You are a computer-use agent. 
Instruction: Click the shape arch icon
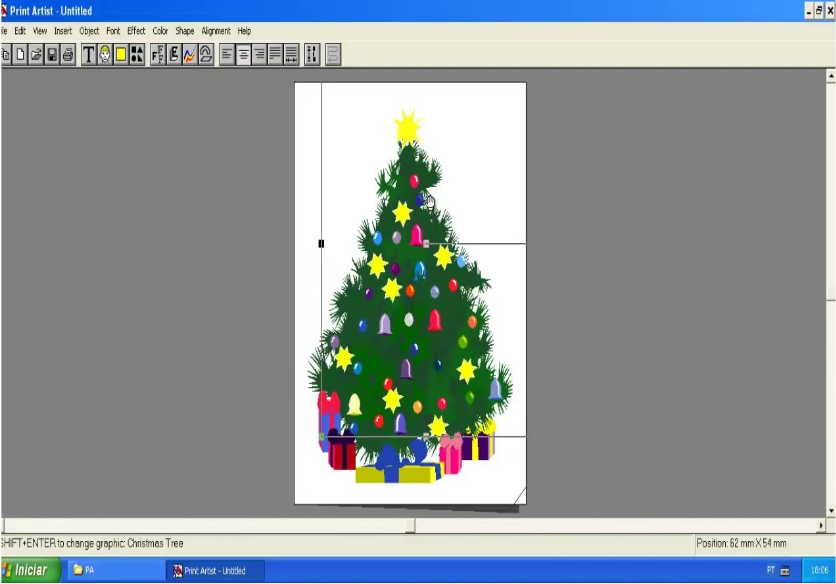206,54
